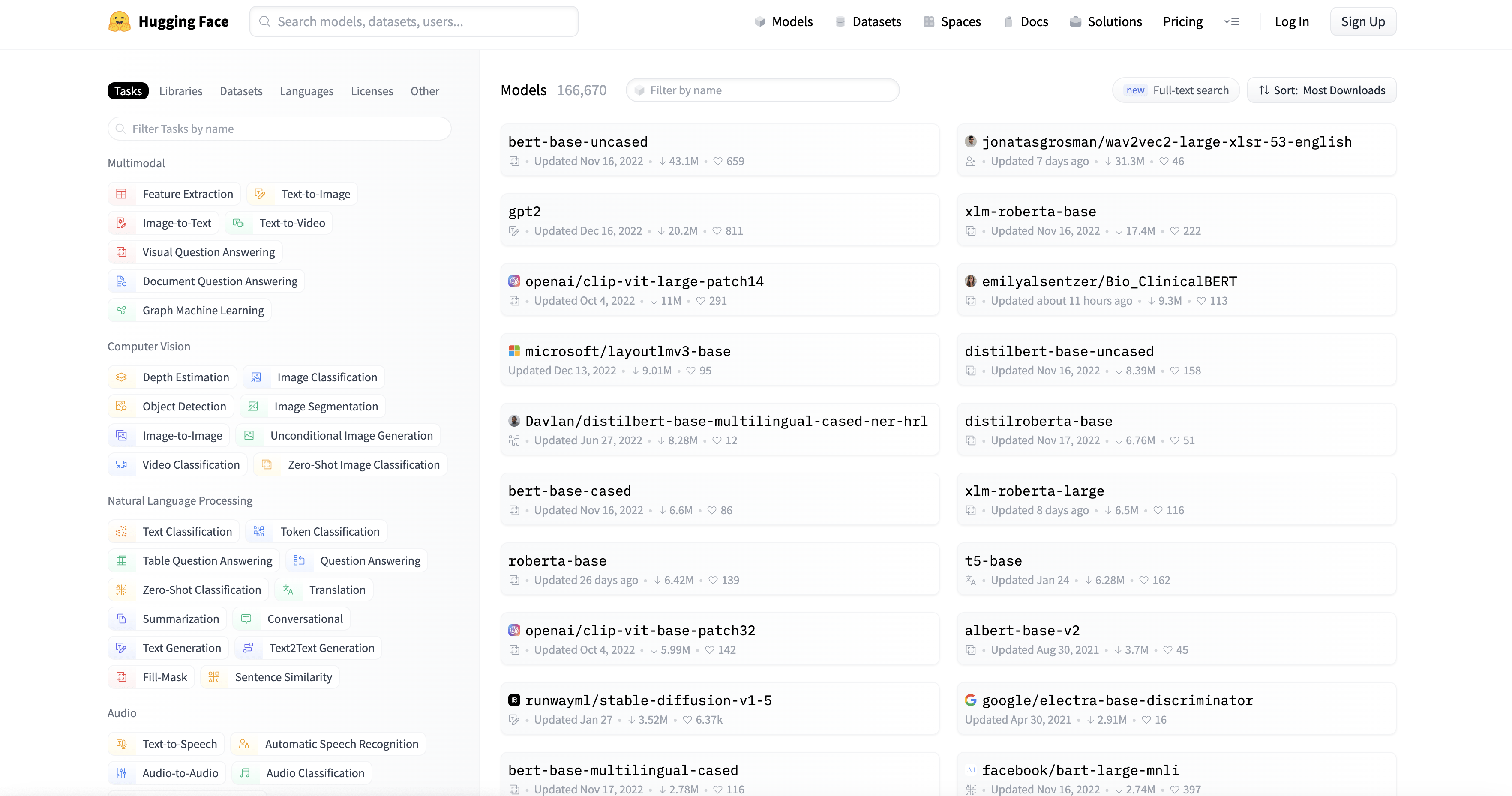This screenshot has height=796, width=1512.
Task: Click the Text-to-Speech icon
Action: 122,744
